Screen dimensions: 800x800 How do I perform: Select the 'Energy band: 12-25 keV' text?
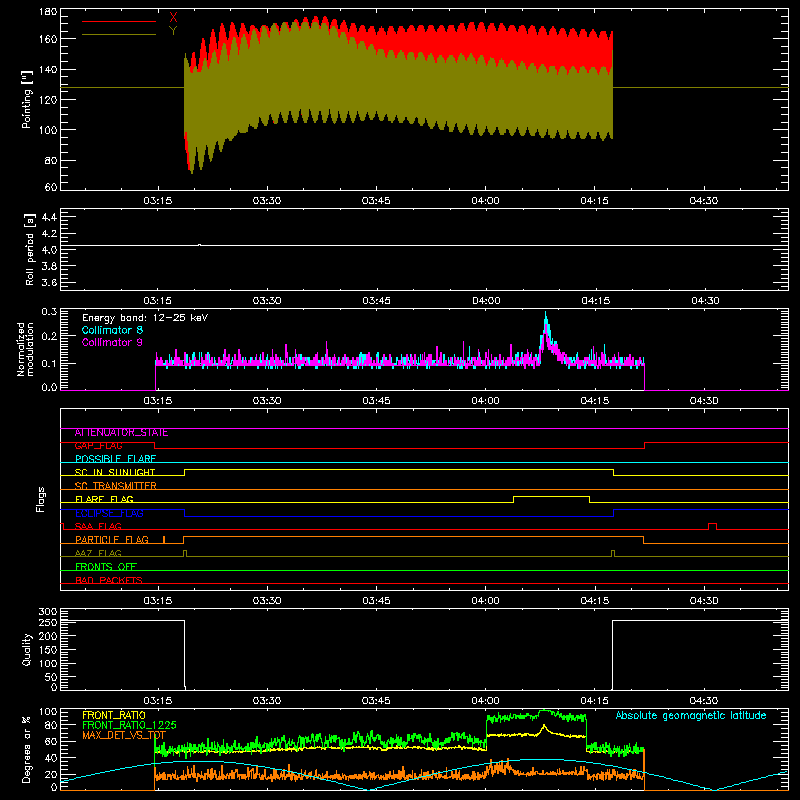point(145,318)
